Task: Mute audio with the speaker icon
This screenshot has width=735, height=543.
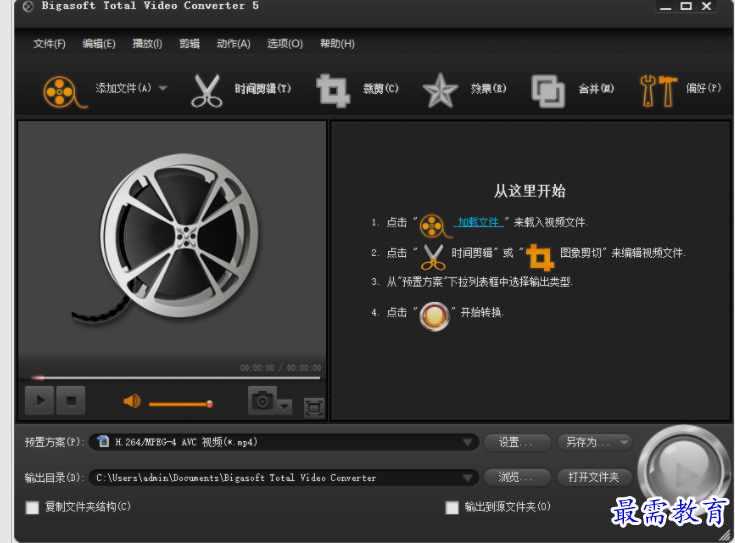Action: pyautogui.click(x=132, y=401)
